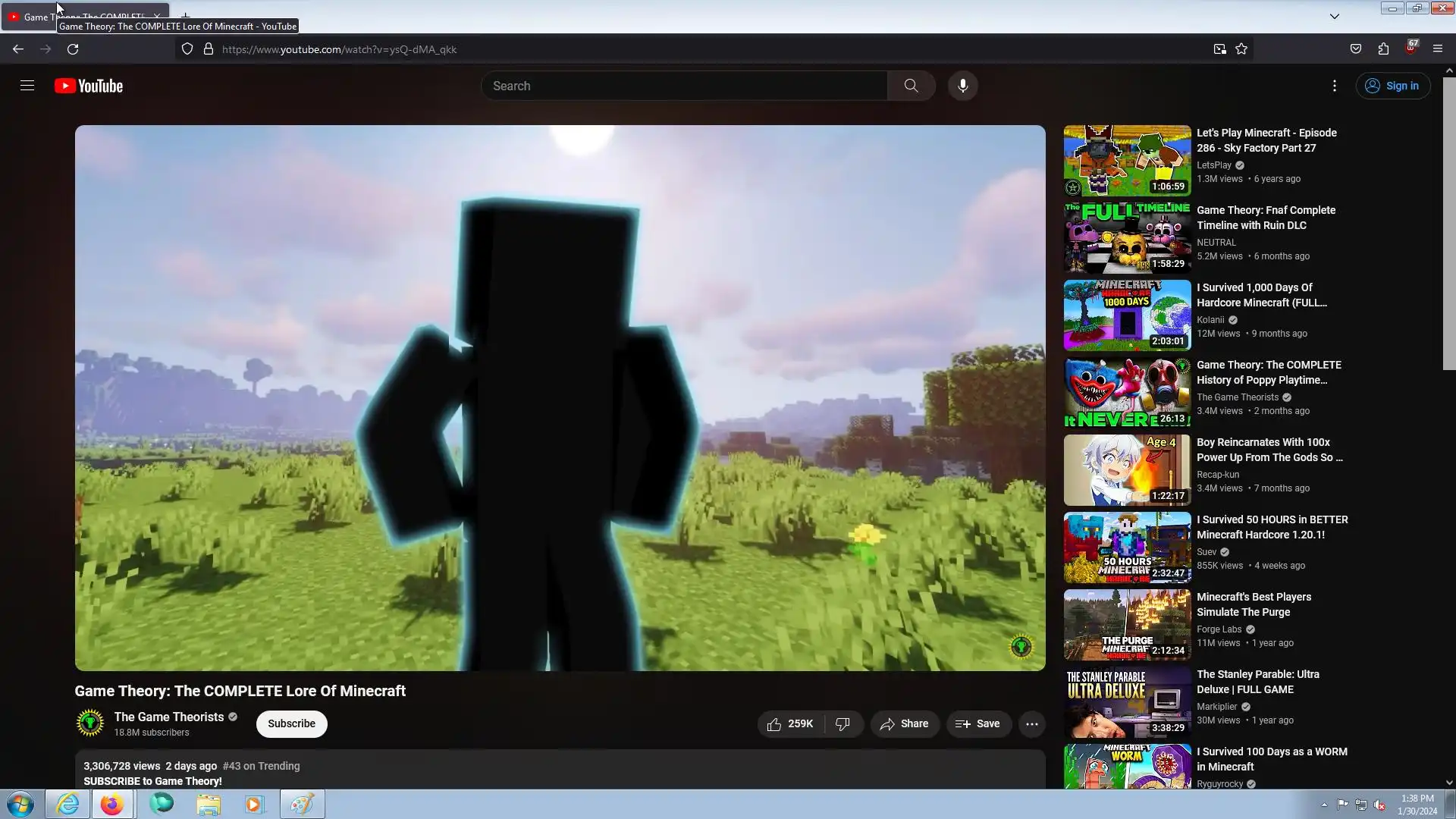Open Internet Explorer from the taskbar
The image size is (1456, 819).
[x=67, y=804]
